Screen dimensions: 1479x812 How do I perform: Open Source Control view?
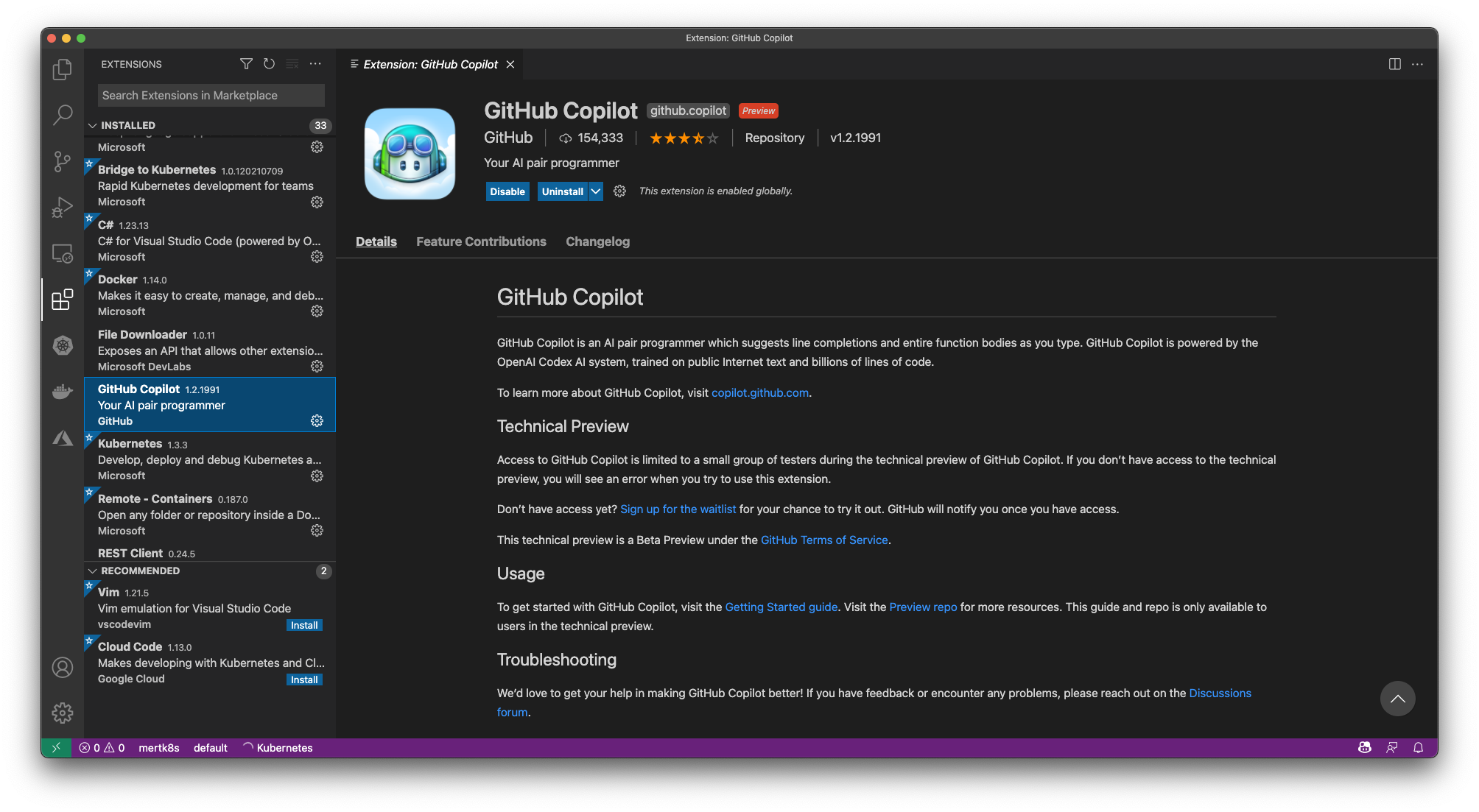(63, 161)
